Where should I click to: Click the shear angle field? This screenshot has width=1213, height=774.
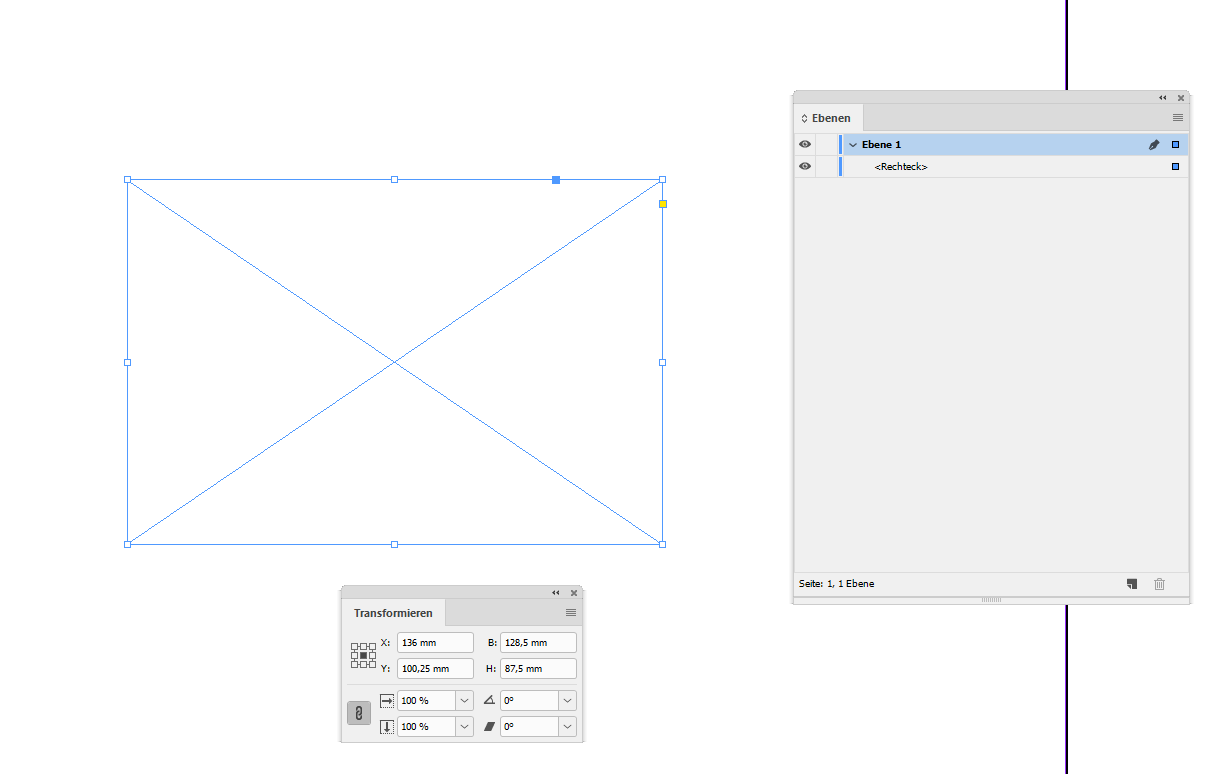[529, 727]
